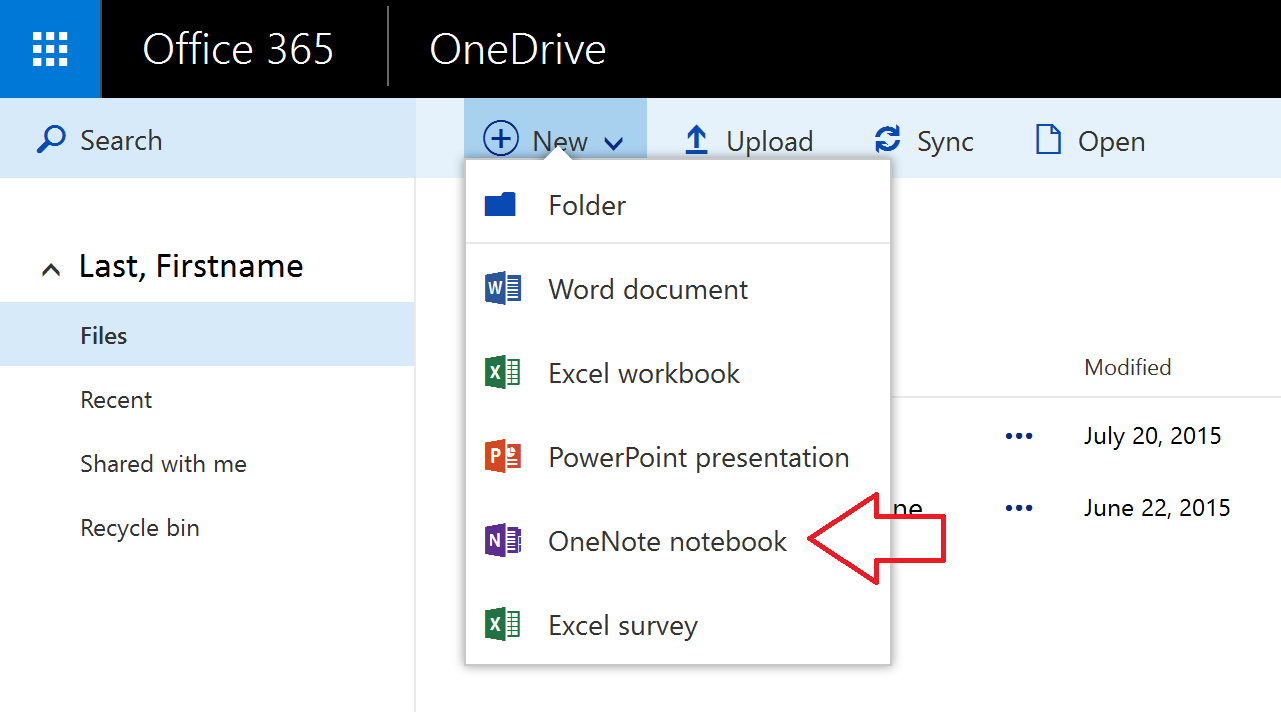Collapse the Last, Firstname section chevron
This screenshot has width=1281, height=712.
click(x=50, y=269)
